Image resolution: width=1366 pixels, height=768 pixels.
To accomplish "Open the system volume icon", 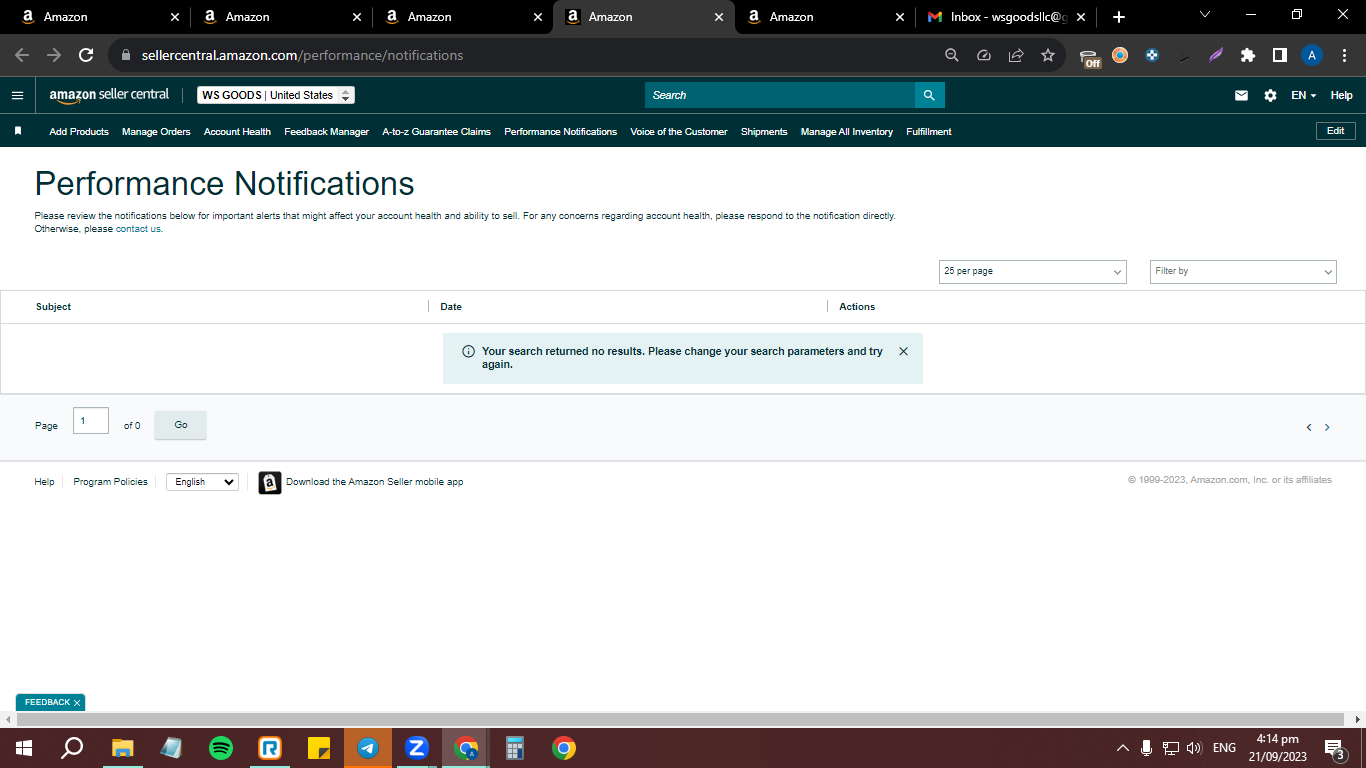I will click(1194, 748).
